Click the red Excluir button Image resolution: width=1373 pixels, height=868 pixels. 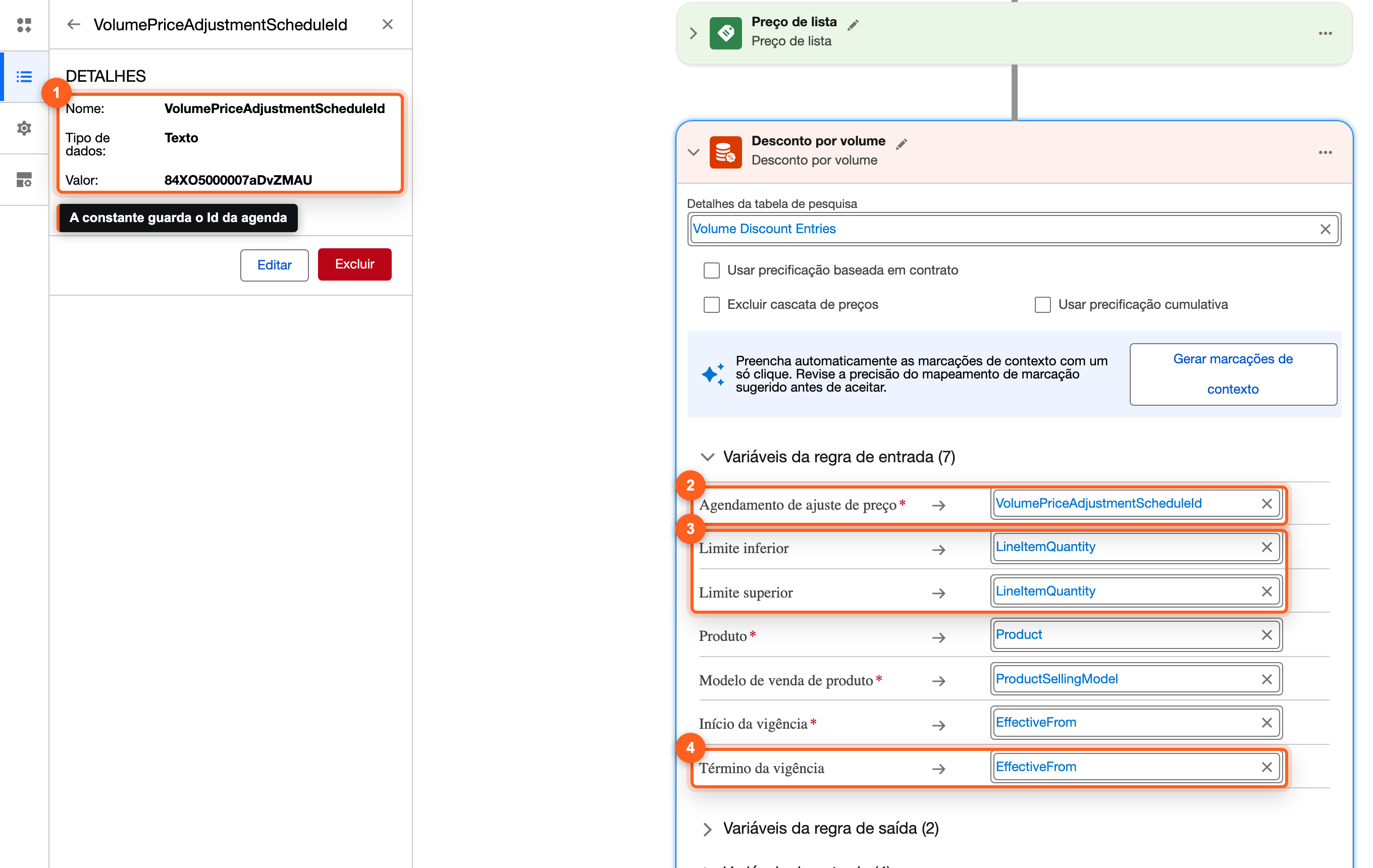[x=355, y=264]
